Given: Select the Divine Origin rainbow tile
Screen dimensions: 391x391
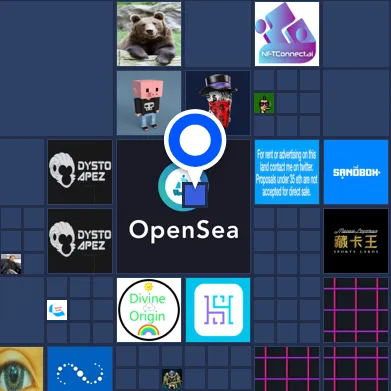Looking at the screenshot, I should 149,310.
